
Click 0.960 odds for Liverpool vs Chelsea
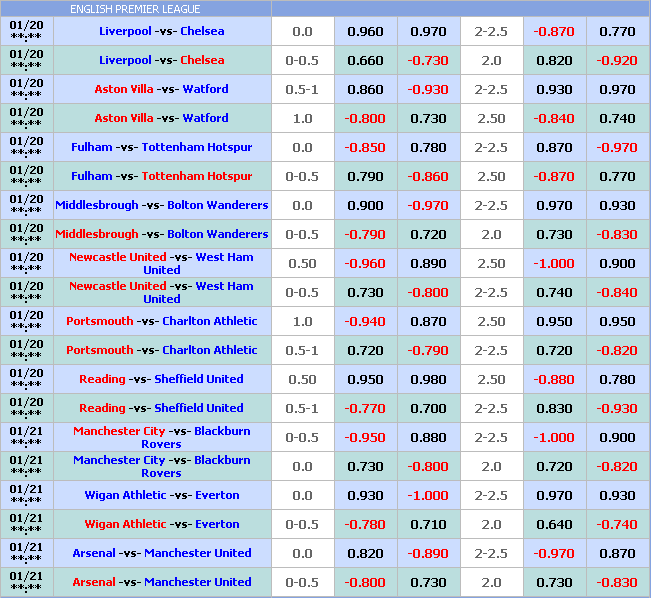point(365,31)
